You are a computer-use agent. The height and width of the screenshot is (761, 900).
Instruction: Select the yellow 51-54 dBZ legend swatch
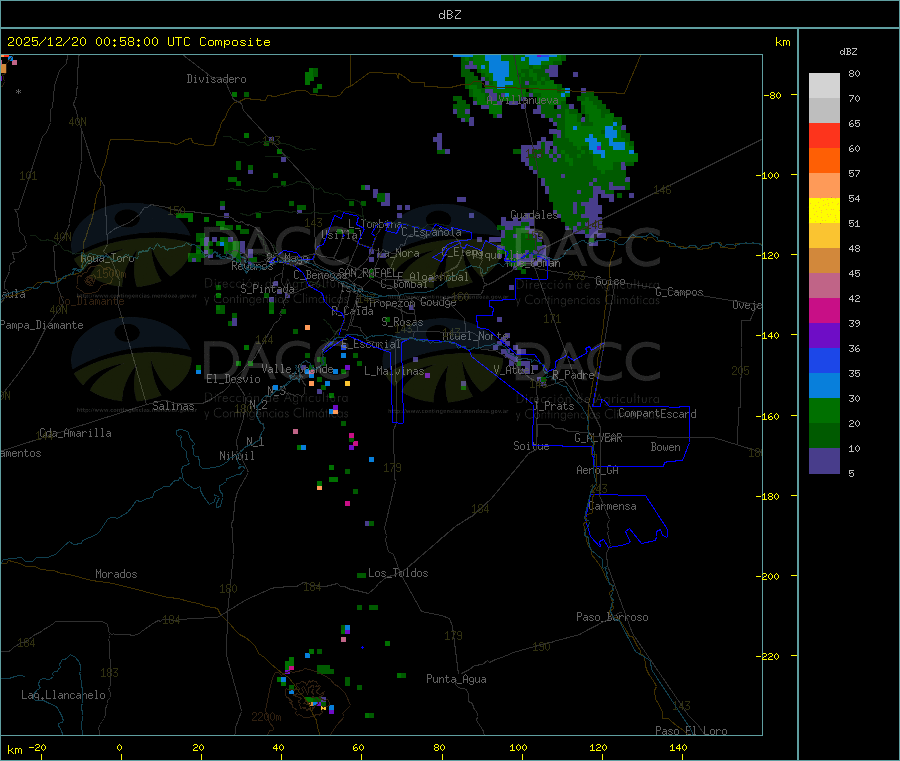tap(824, 211)
